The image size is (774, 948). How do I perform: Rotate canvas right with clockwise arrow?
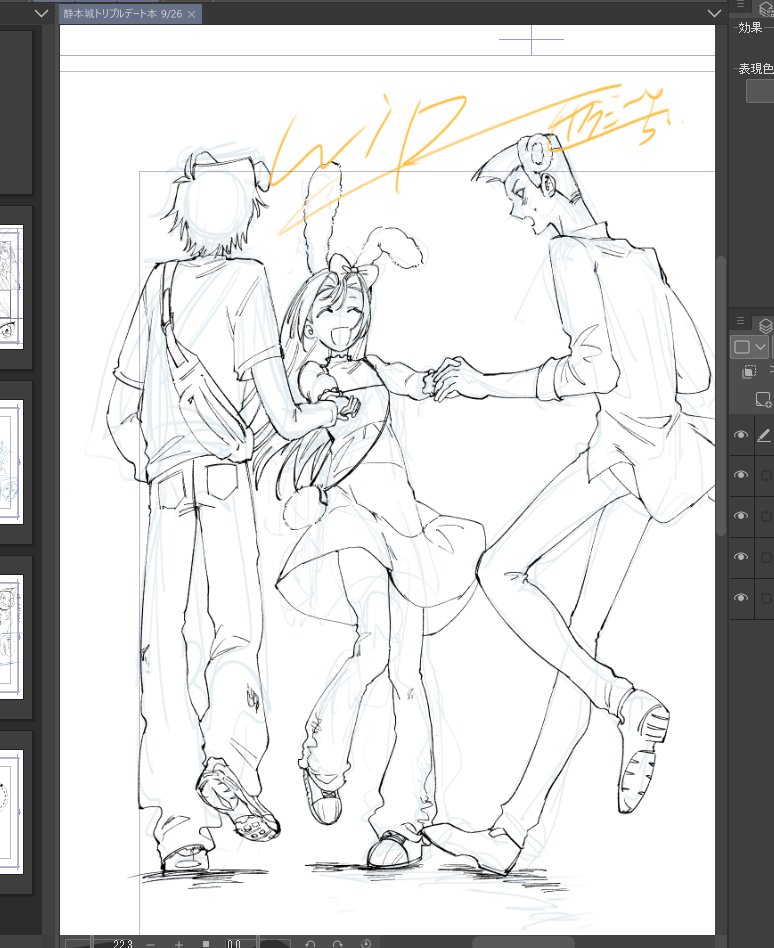(x=338, y=944)
